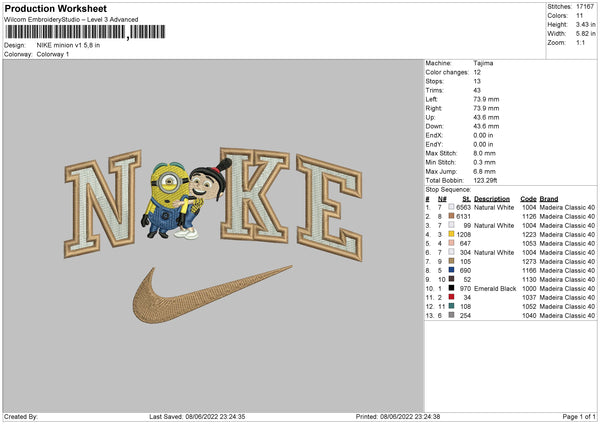
Task: Select the Emerald Black color swatch
Action: coord(452,288)
